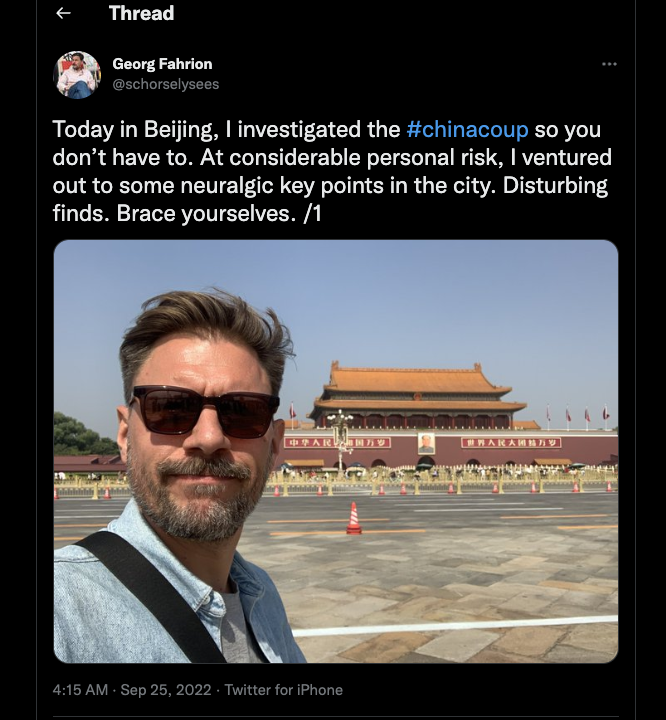
Task: Click the right red banner on gate
Action: coord(511,443)
